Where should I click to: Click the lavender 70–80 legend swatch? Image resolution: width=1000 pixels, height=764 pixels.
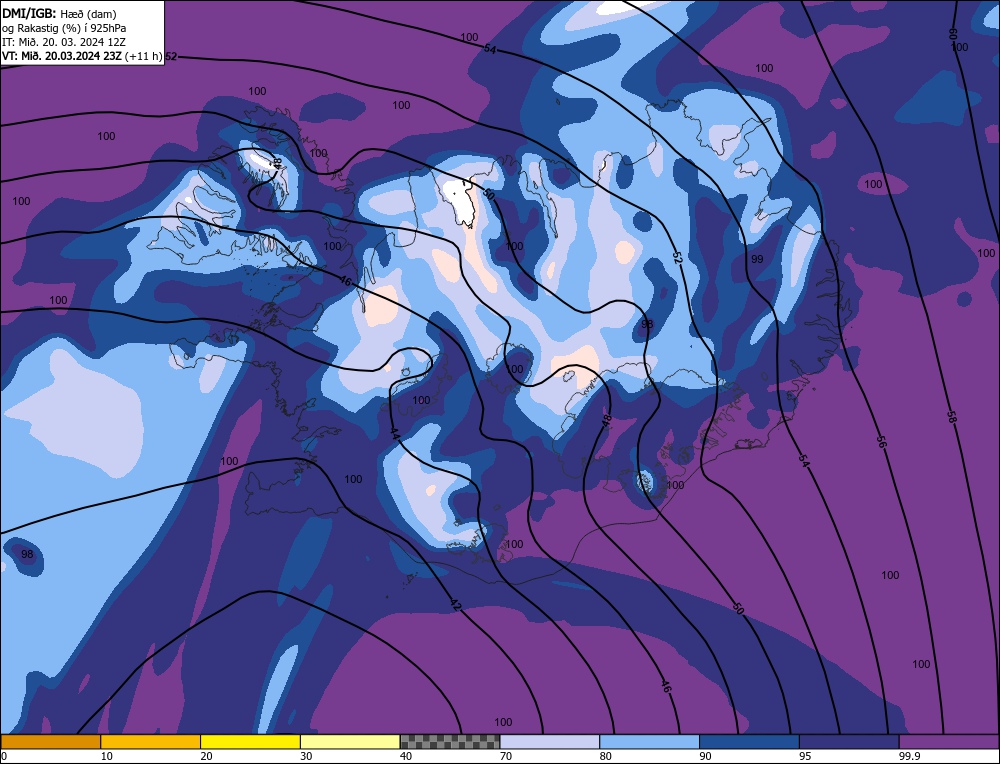point(550,741)
